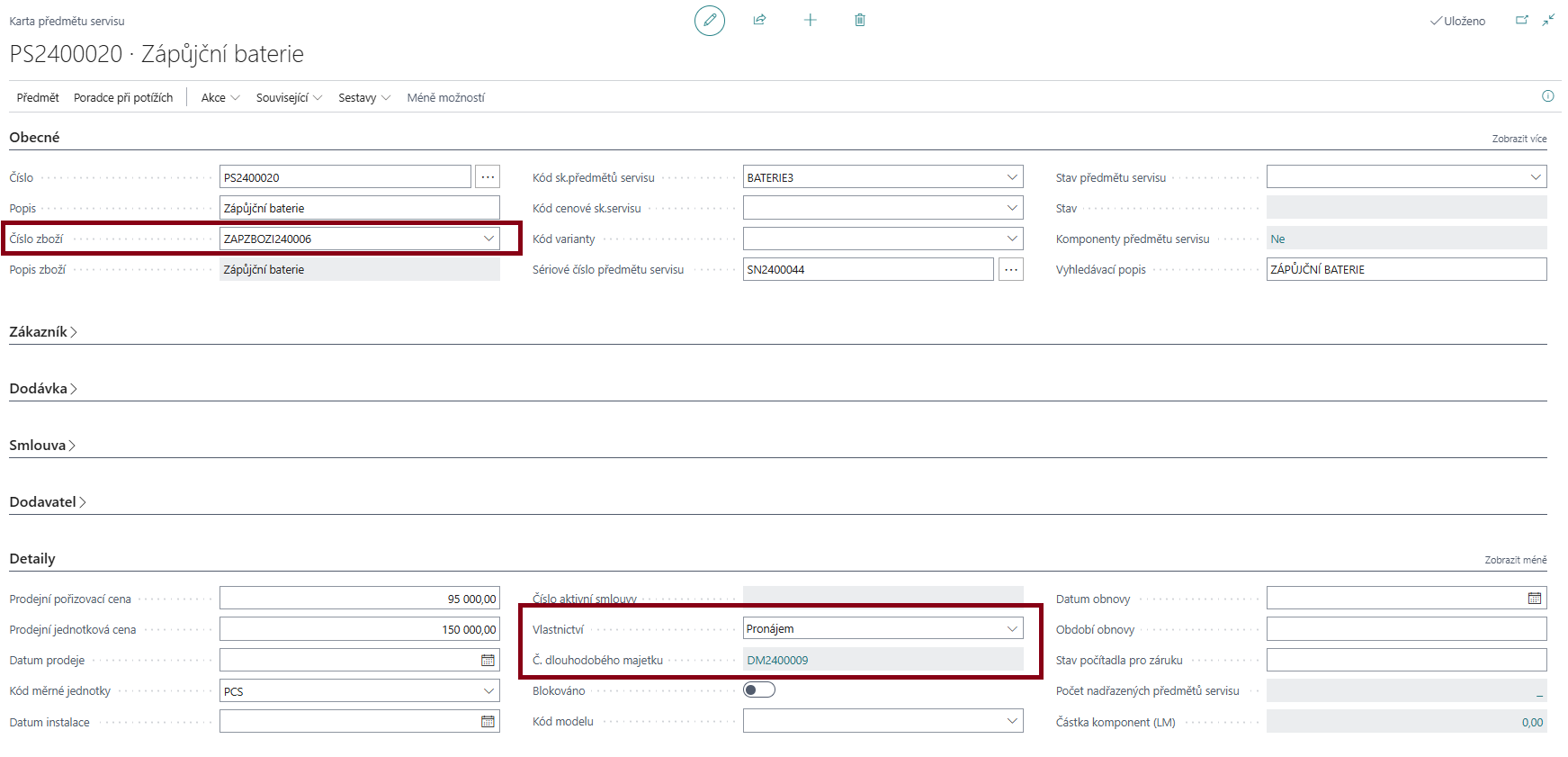Click Prodejní jednotková cena field
Screen dimensions: 1568x757
coord(360,629)
